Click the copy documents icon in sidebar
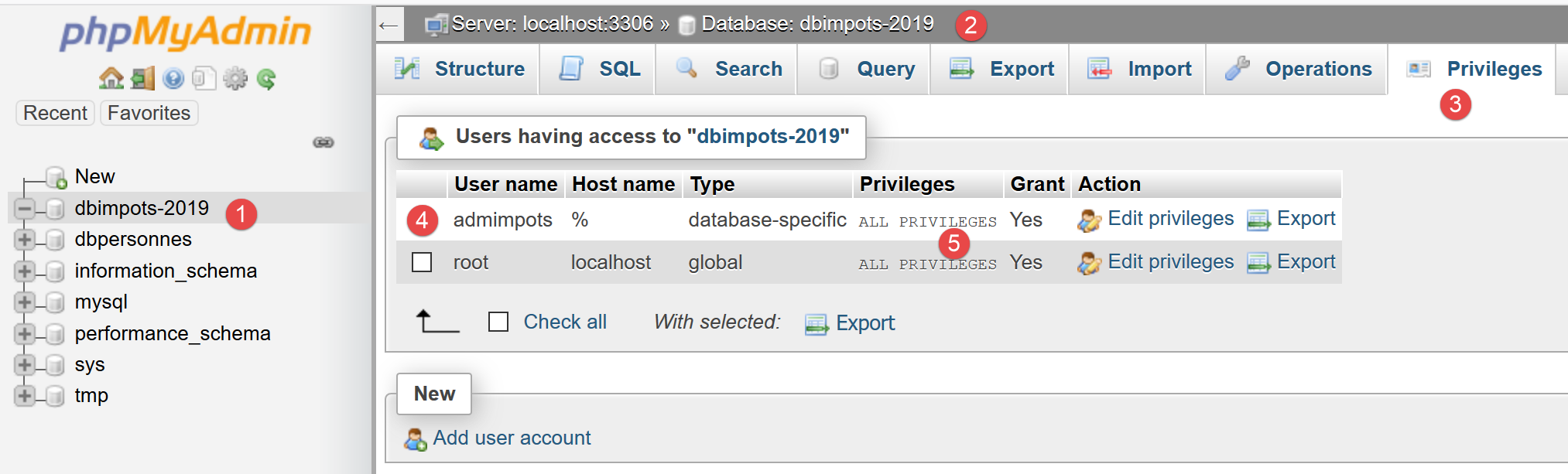 point(204,78)
